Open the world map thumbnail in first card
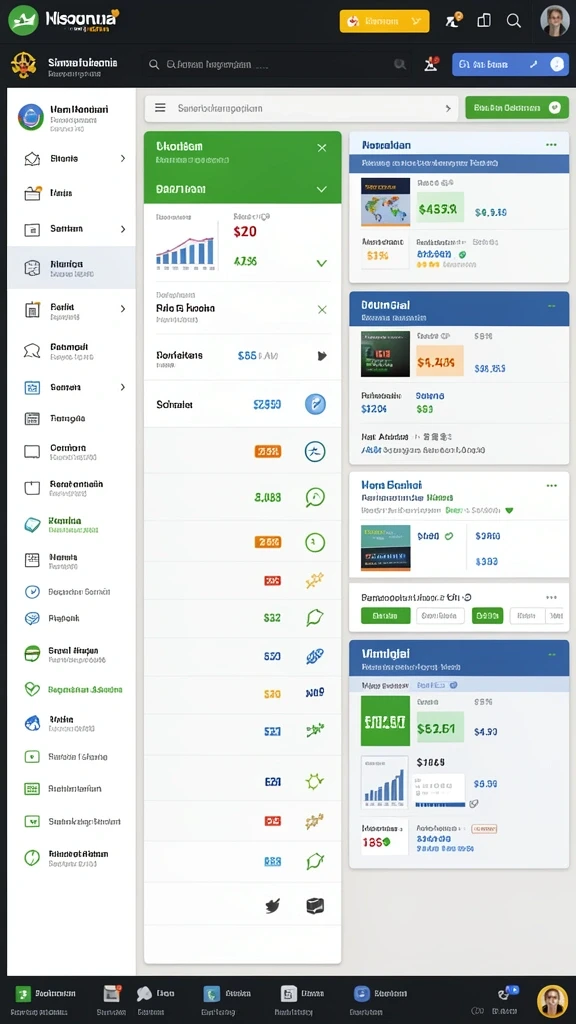 (385, 202)
